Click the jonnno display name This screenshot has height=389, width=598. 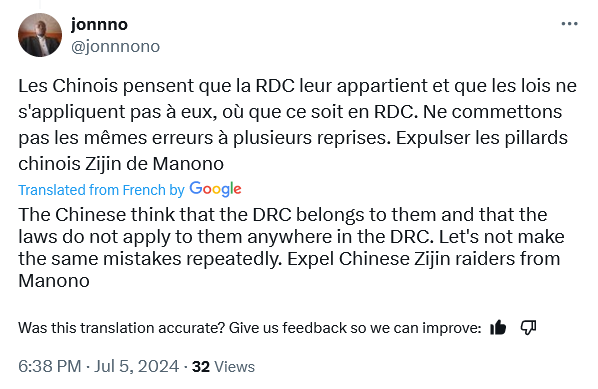[x=99, y=25]
